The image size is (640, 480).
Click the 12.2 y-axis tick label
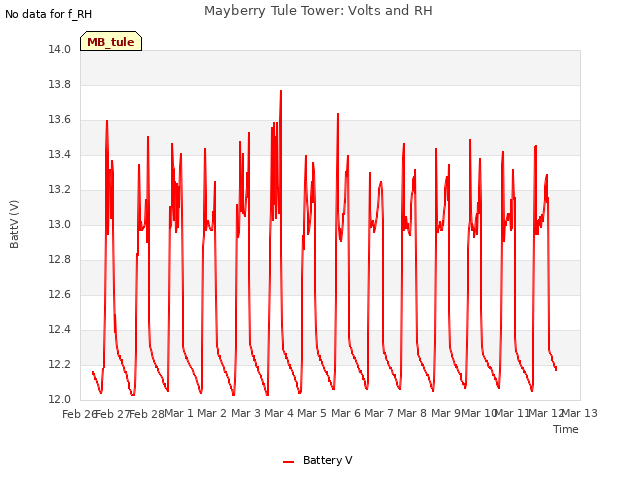[x=59, y=364]
